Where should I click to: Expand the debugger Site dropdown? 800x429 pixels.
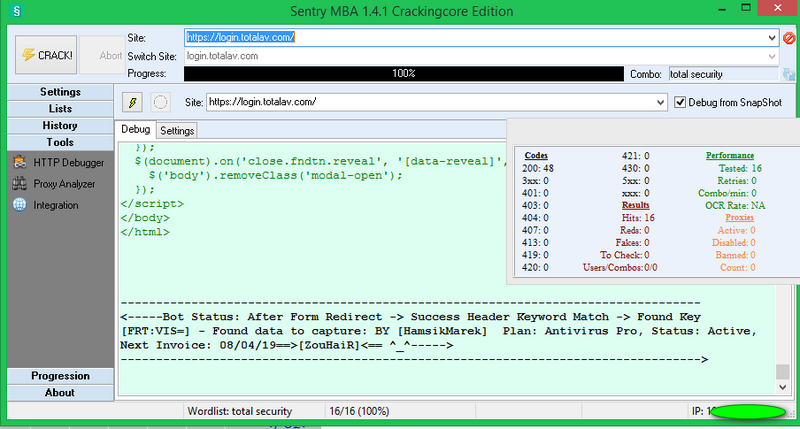coord(660,103)
